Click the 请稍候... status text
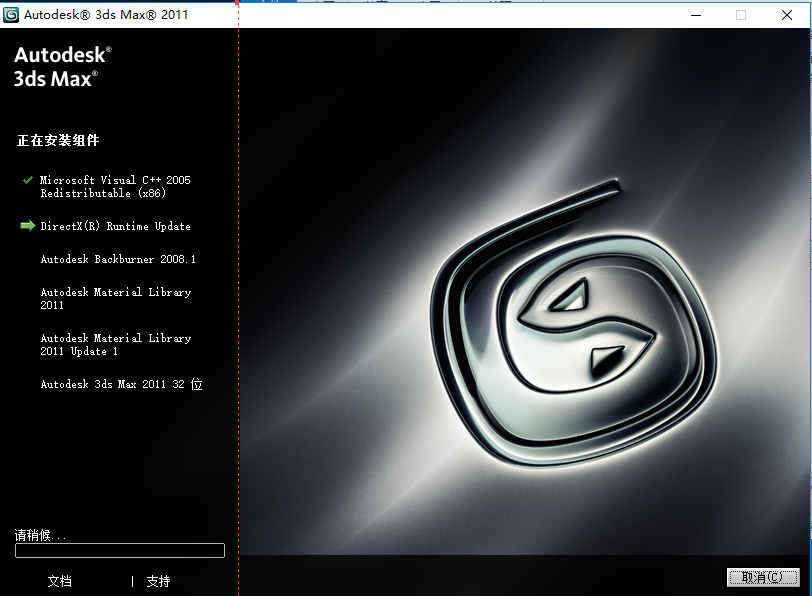The image size is (812, 596). coord(40,535)
